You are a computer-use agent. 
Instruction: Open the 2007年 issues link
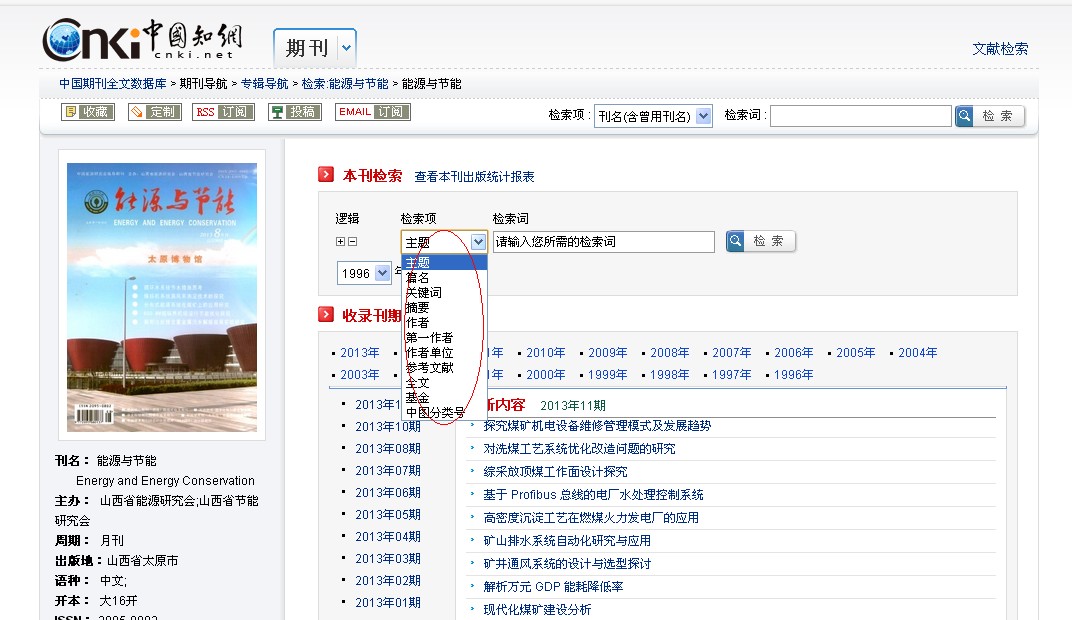732,353
